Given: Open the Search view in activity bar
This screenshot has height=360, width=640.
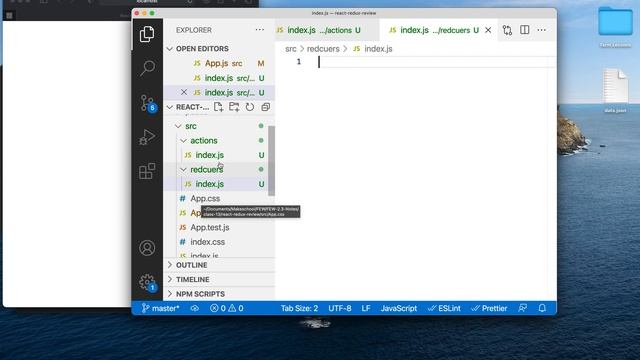Looking at the screenshot, I should [x=147, y=68].
